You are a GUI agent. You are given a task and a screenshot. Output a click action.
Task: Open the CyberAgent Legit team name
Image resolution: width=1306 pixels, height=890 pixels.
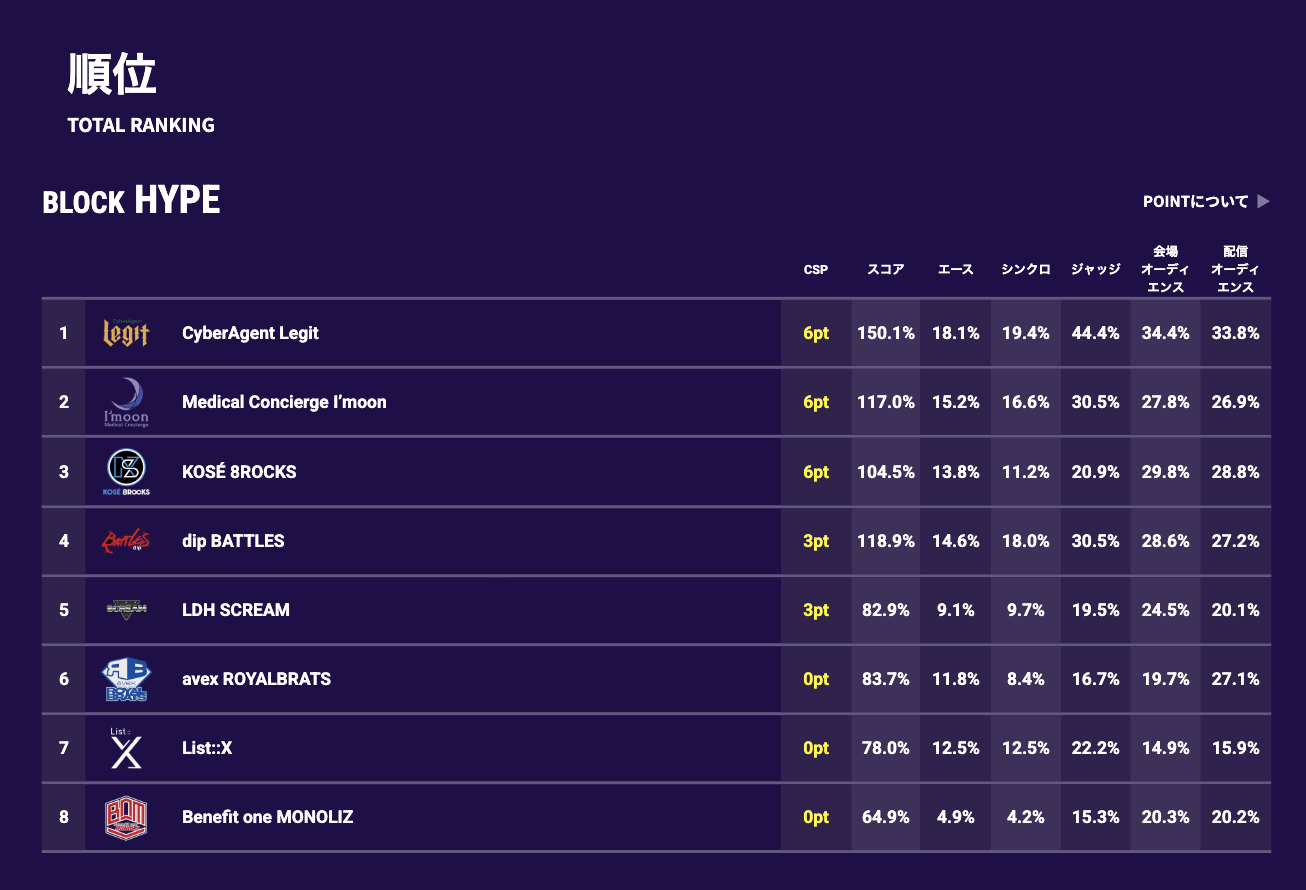coord(250,333)
